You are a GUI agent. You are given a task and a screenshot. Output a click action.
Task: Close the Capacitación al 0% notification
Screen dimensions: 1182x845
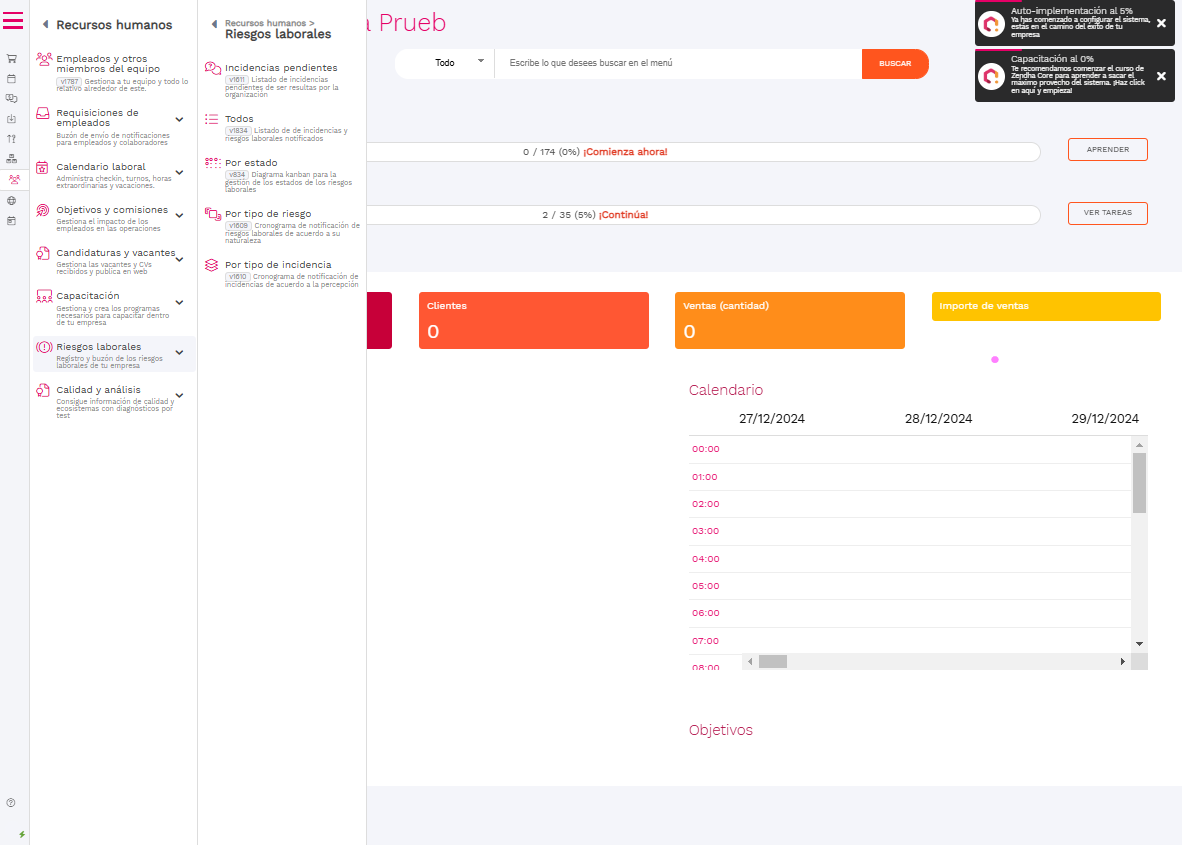1161,76
